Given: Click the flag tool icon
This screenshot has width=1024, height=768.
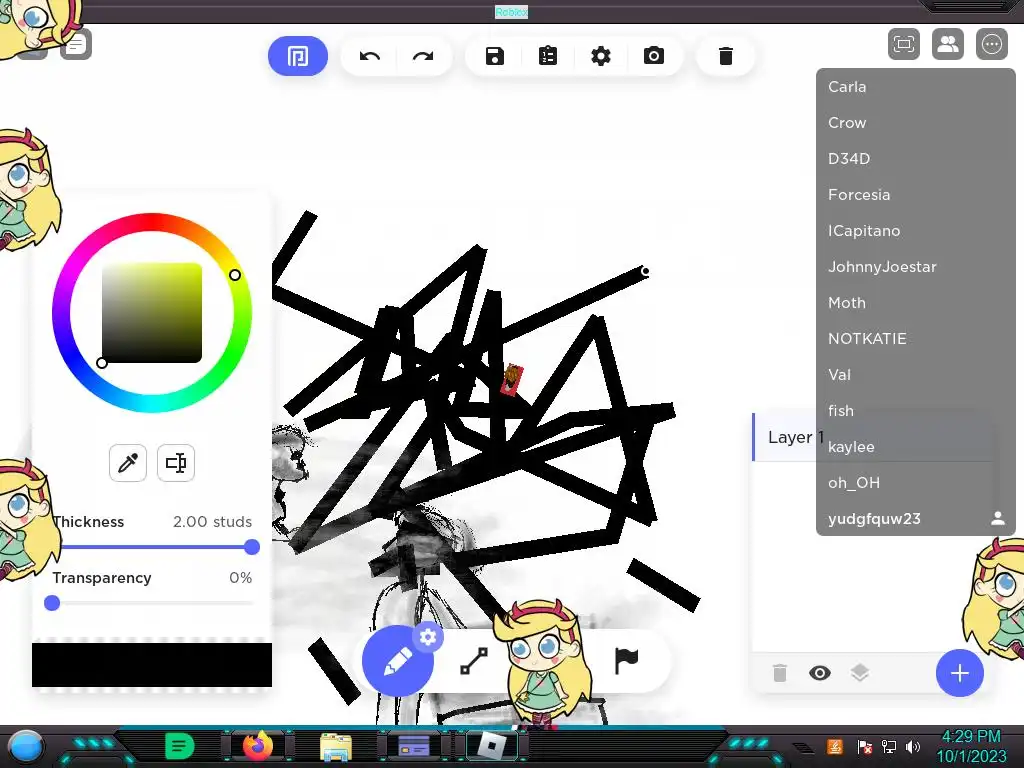Looking at the screenshot, I should coord(626,661).
